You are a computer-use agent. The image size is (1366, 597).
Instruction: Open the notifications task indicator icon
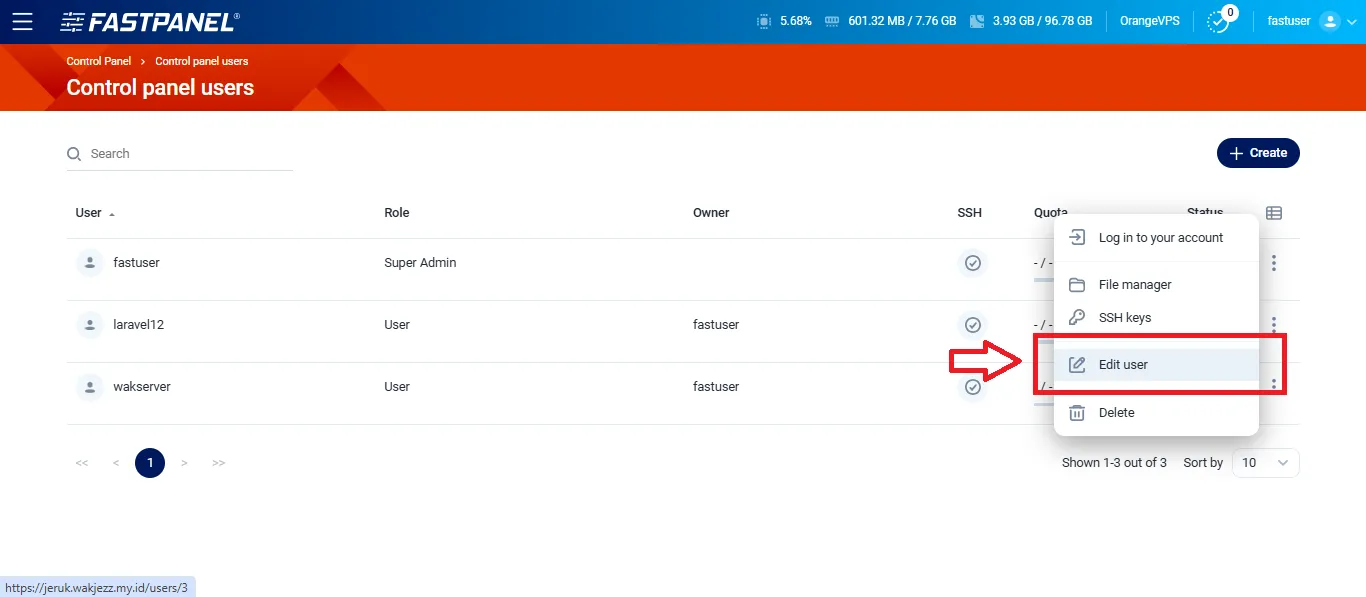pos(1218,21)
